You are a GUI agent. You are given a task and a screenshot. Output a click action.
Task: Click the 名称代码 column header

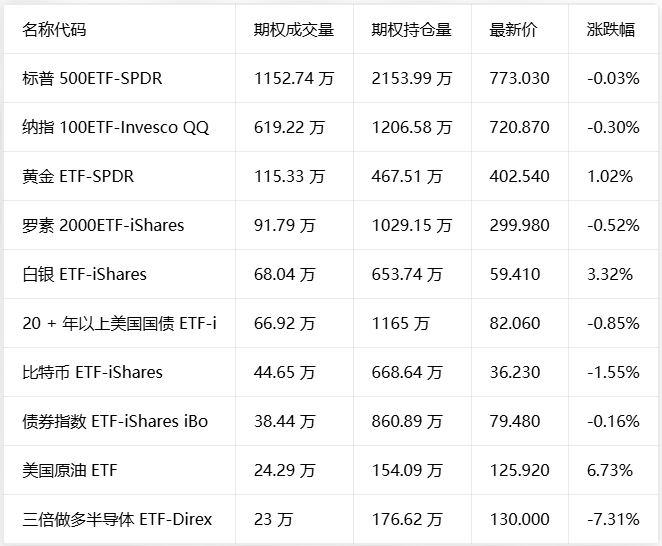tap(54, 30)
